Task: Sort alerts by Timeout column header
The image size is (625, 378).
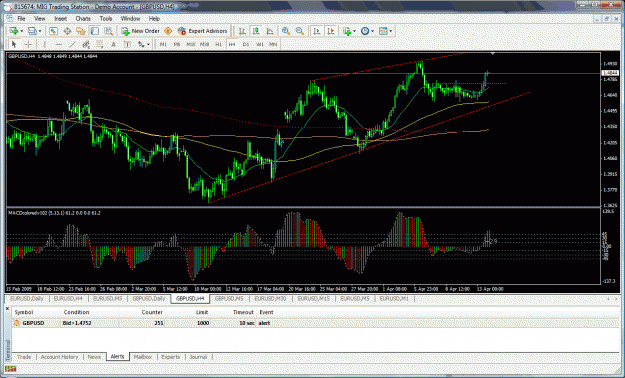Action: tap(243, 312)
